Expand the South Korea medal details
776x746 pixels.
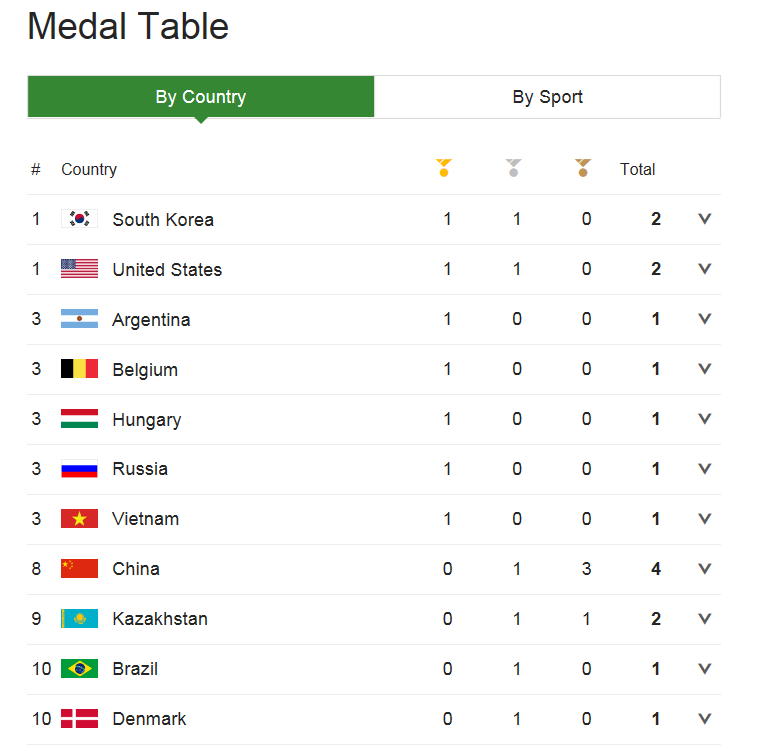coord(704,219)
